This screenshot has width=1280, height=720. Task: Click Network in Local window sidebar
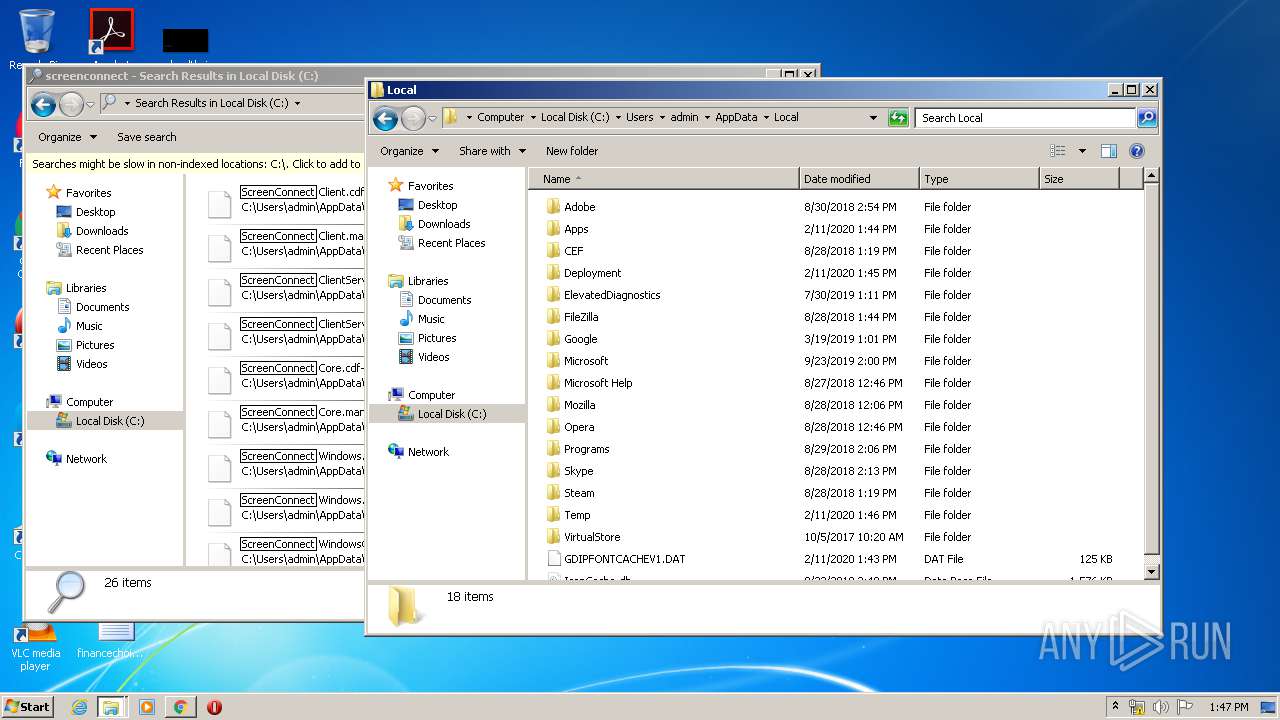pyautogui.click(x=428, y=452)
